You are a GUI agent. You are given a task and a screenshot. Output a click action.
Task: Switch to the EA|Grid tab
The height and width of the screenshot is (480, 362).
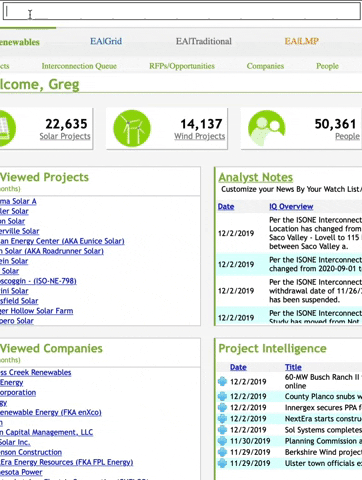pyautogui.click(x=106, y=41)
